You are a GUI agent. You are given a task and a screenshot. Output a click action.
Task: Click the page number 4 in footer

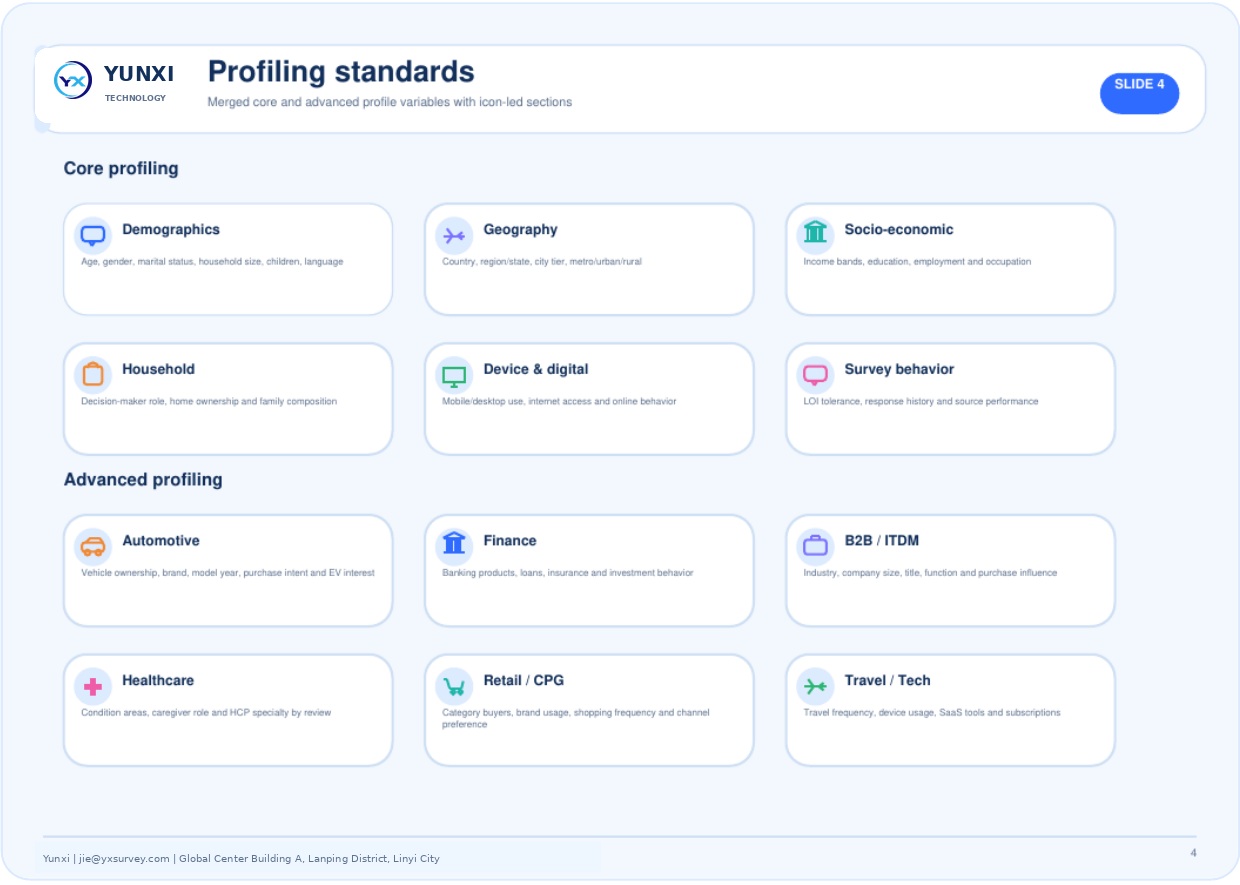(x=1193, y=853)
